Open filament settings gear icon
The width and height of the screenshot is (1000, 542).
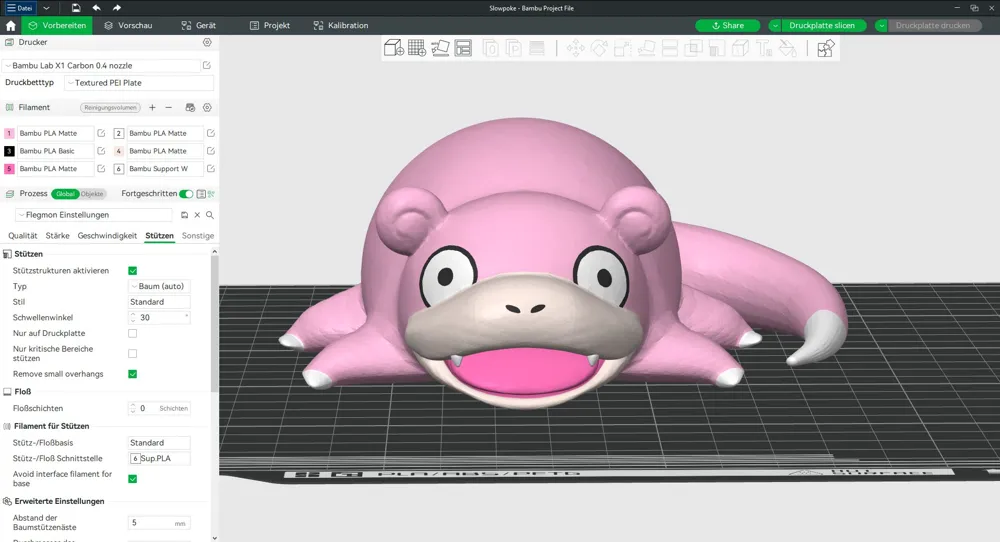tap(207, 108)
